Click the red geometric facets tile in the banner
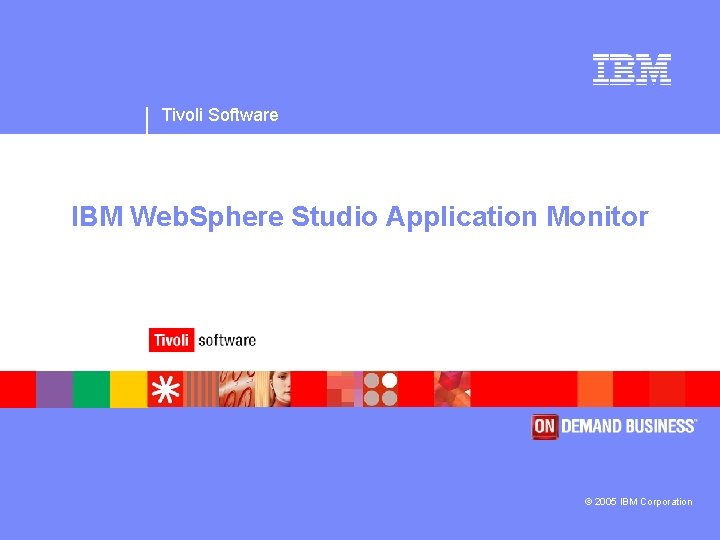Viewport: 720px width, 540px height. click(452, 389)
